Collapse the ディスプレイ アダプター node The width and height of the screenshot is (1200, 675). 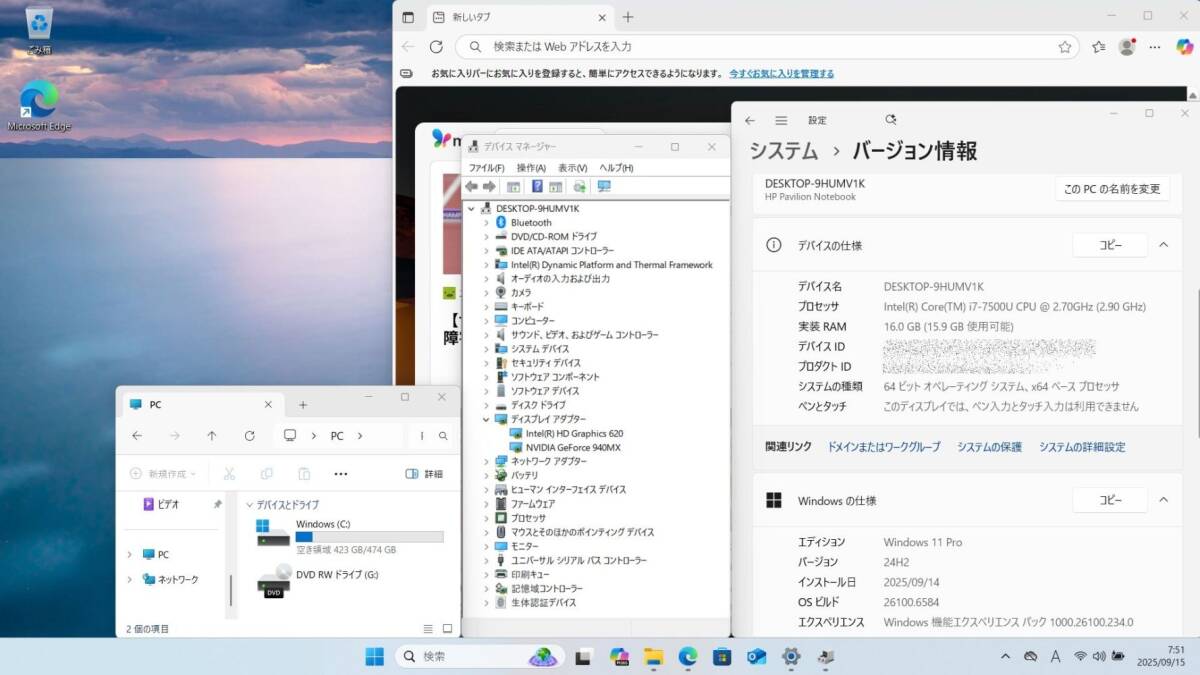(486, 420)
